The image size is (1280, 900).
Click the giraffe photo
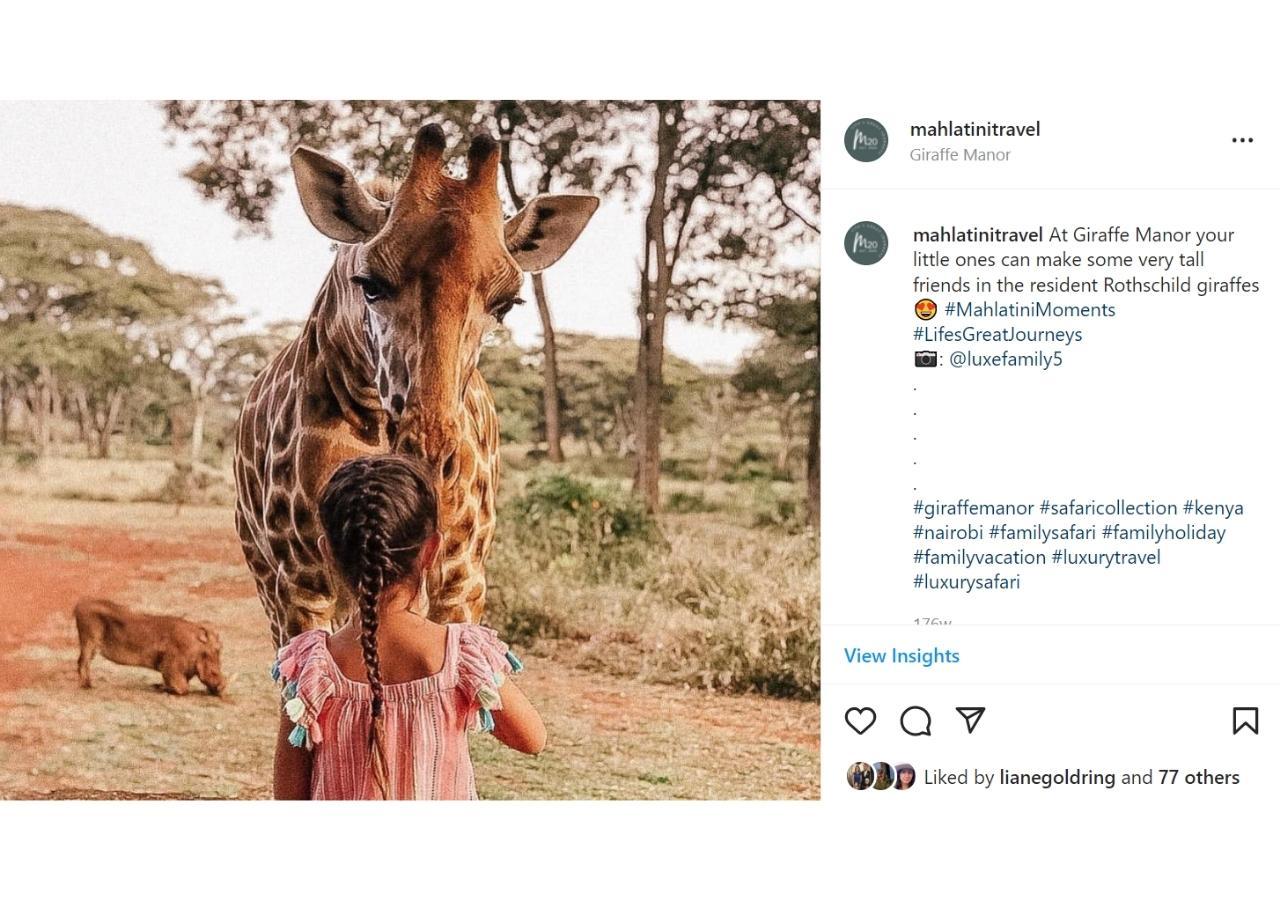[x=410, y=450]
